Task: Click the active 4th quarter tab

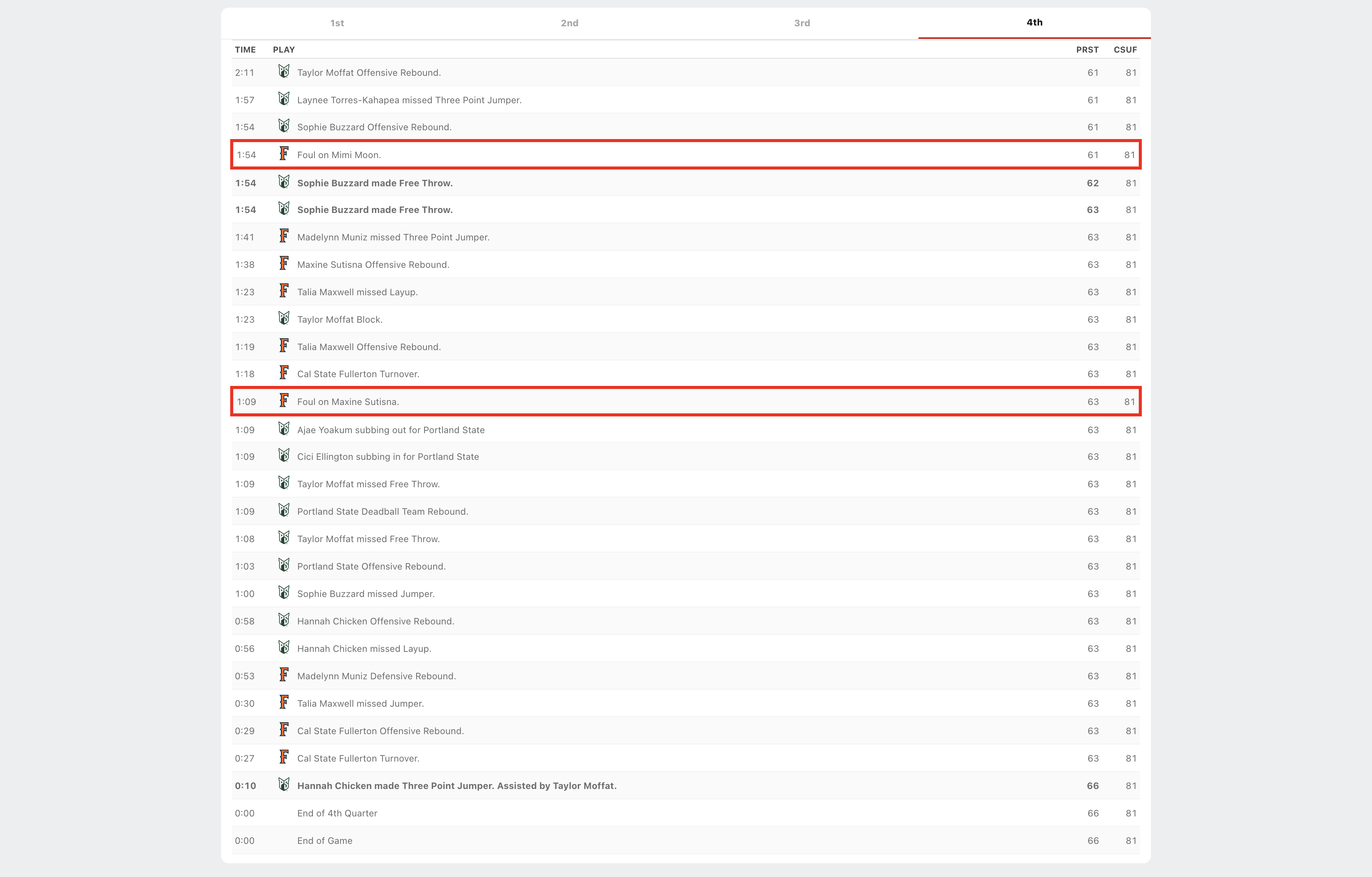Action: pos(1034,23)
